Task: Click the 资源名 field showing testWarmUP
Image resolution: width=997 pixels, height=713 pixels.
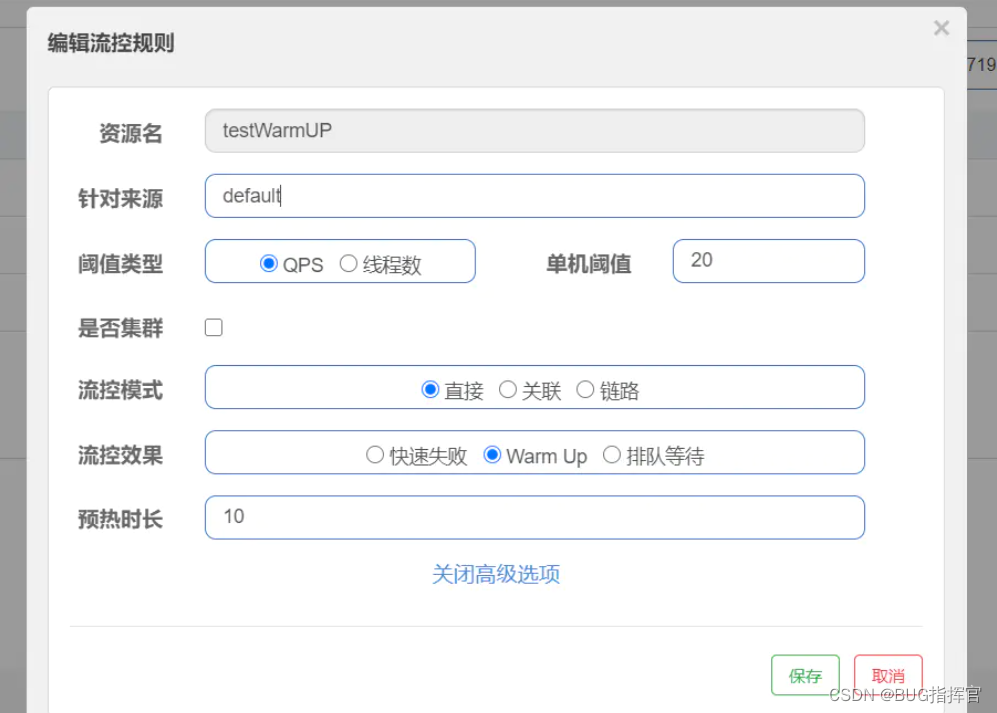Action: [x=534, y=131]
